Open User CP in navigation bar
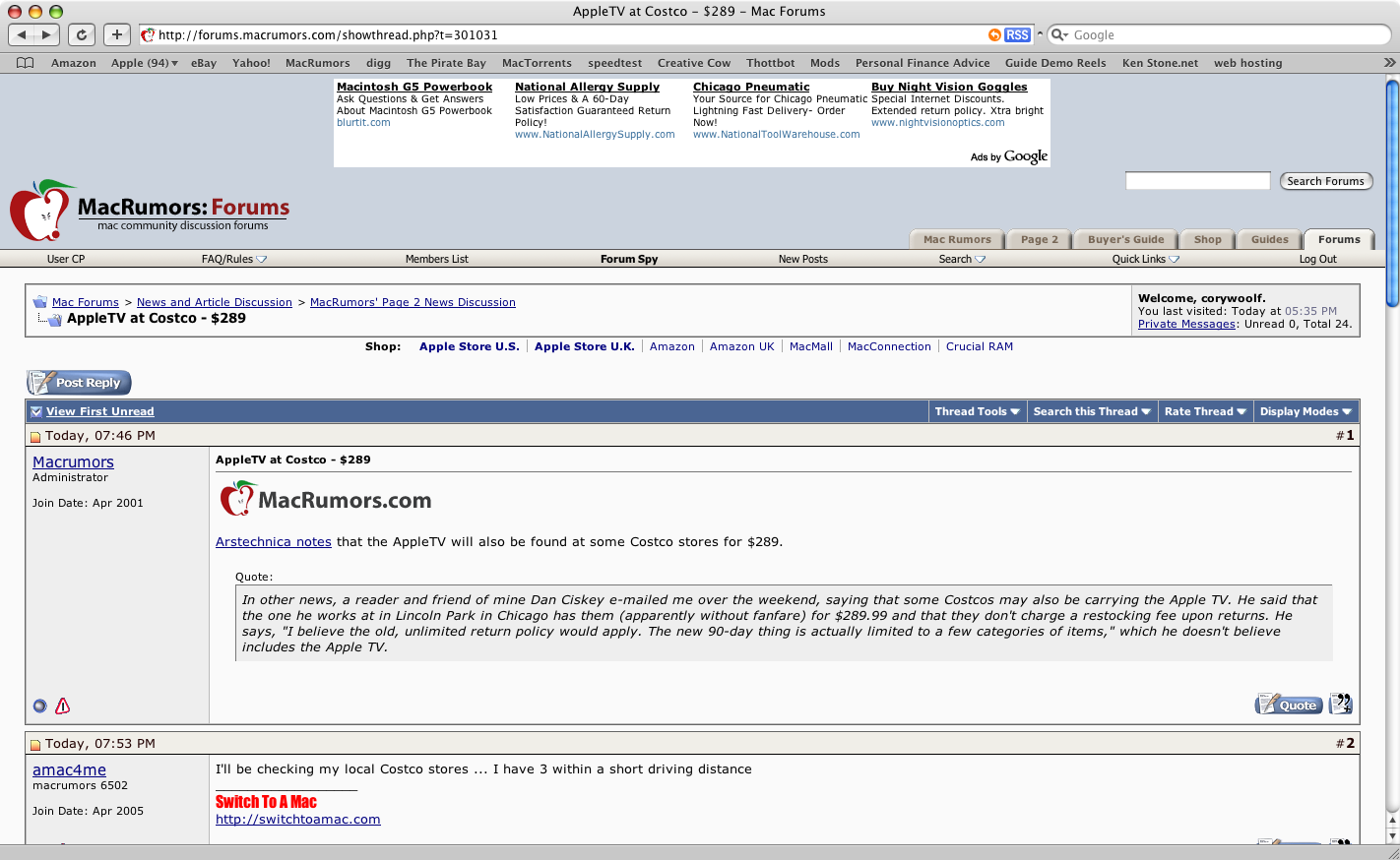1400x860 pixels. 66,259
